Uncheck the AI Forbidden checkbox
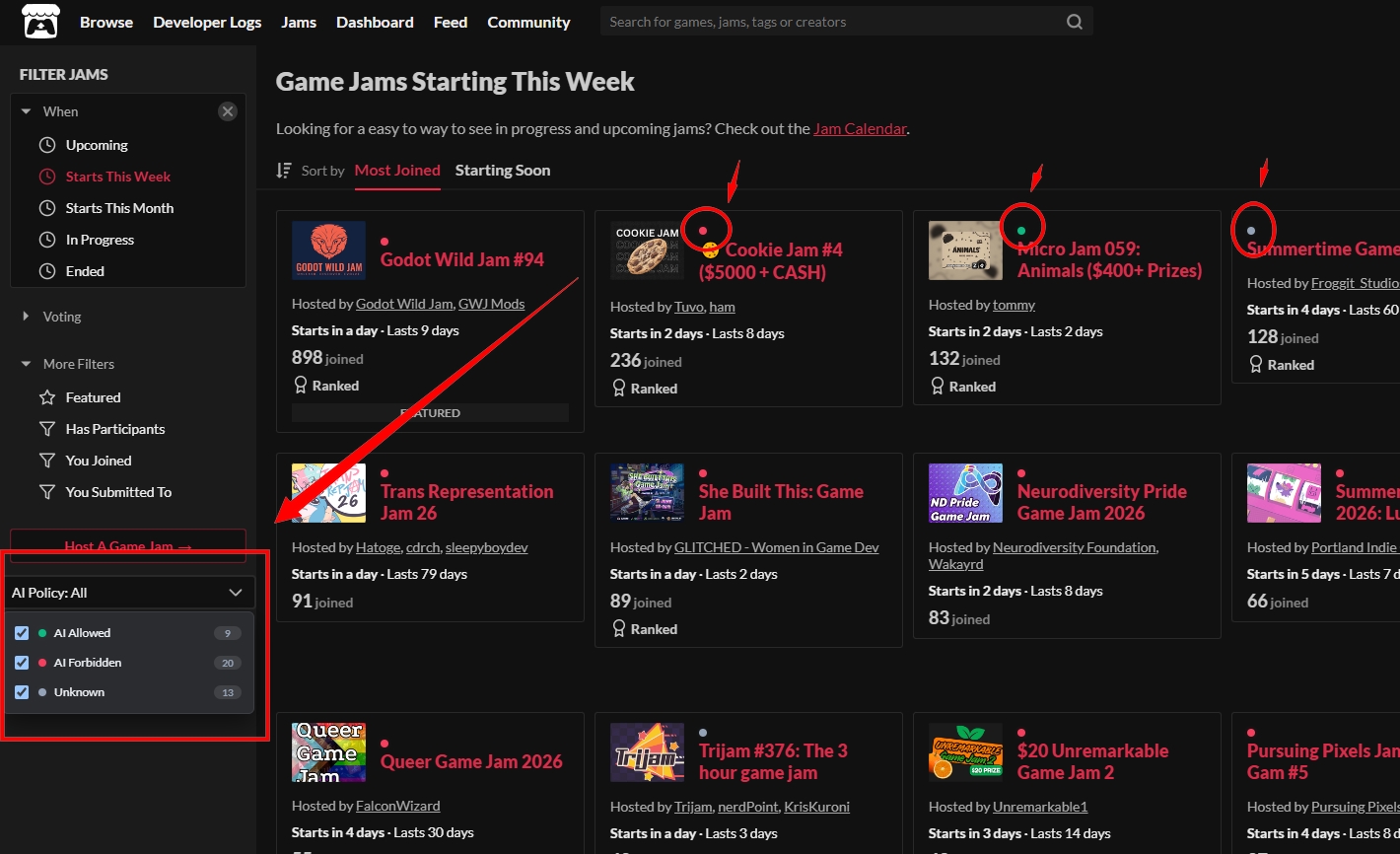This screenshot has width=1400, height=854. 22,663
